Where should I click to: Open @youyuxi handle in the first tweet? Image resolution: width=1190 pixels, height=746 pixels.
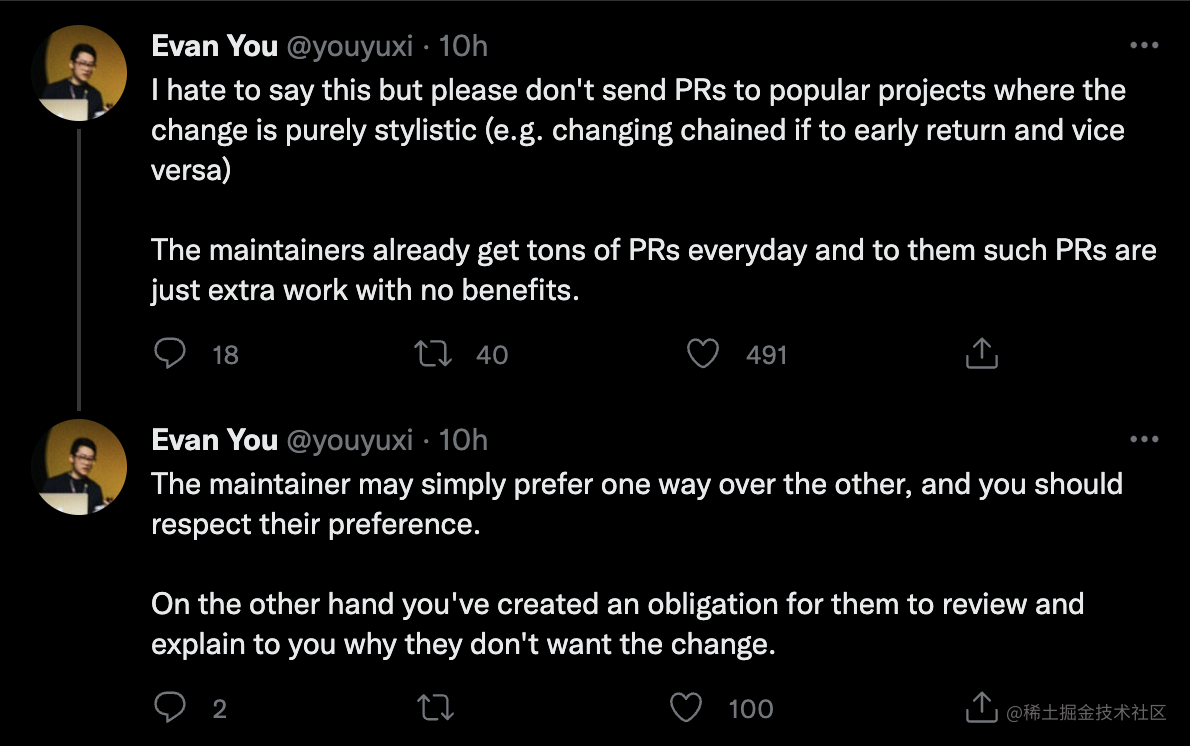(350, 47)
